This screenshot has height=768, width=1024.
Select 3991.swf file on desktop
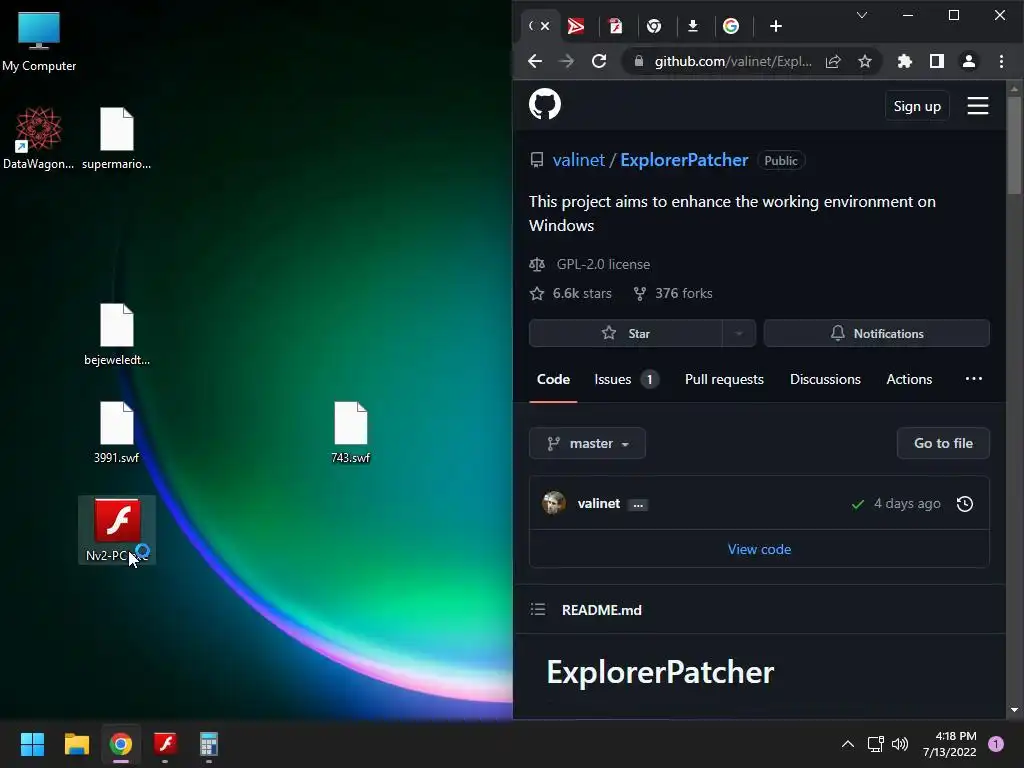116,432
